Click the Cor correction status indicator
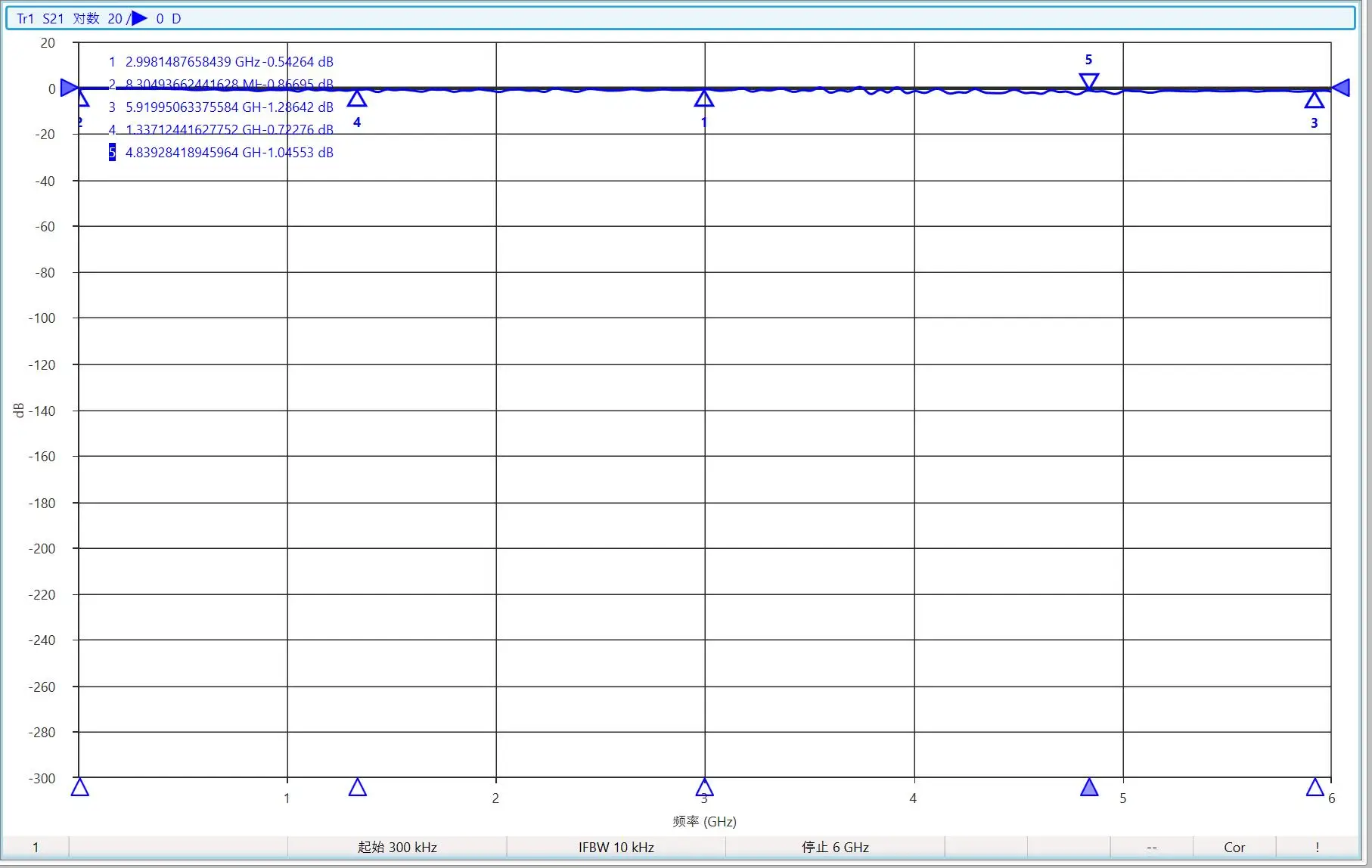The image size is (1372, 868). pyautogui.click(x=1234, y=847)
